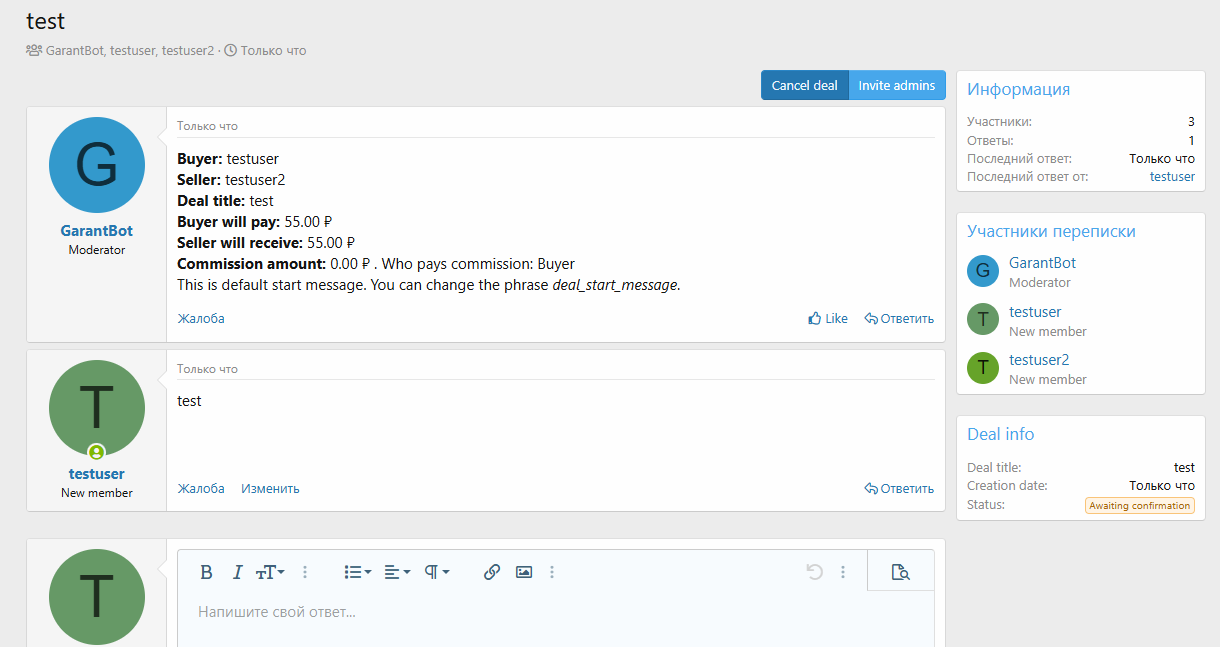
Task: Open testuser2 profile in participants list
Action: 1039,360
